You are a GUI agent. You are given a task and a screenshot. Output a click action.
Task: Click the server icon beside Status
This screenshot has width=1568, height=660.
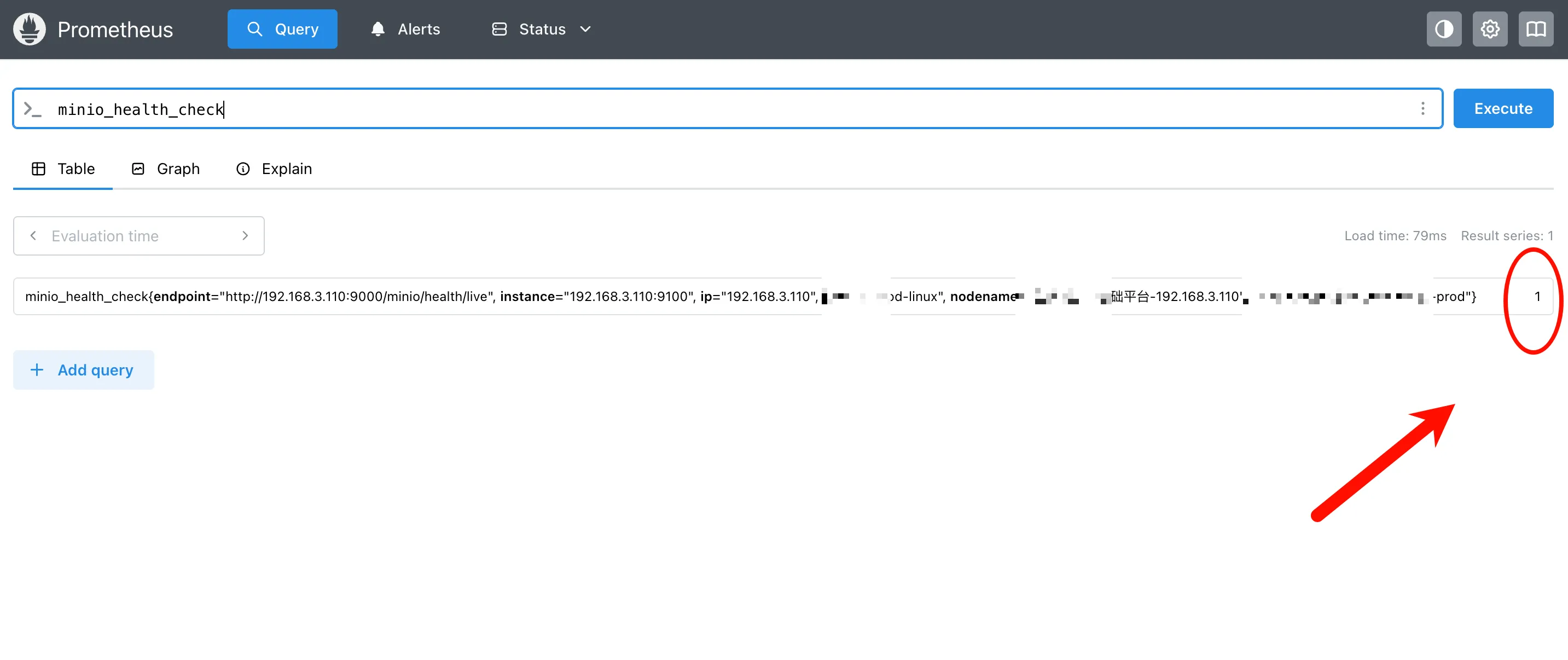pyautogui.click(x=498, y=28)
